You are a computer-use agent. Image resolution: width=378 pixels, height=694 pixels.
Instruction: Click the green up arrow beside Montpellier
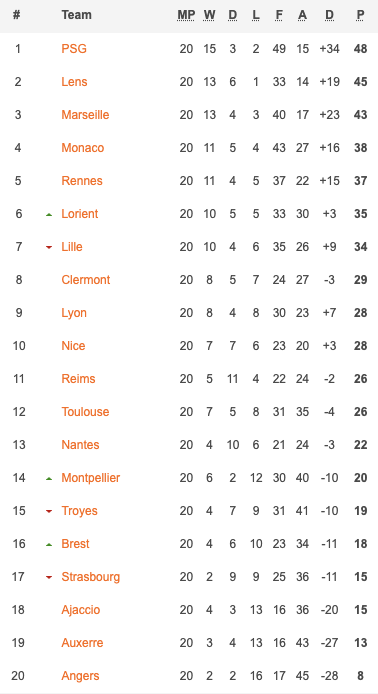tap(49, 478)
